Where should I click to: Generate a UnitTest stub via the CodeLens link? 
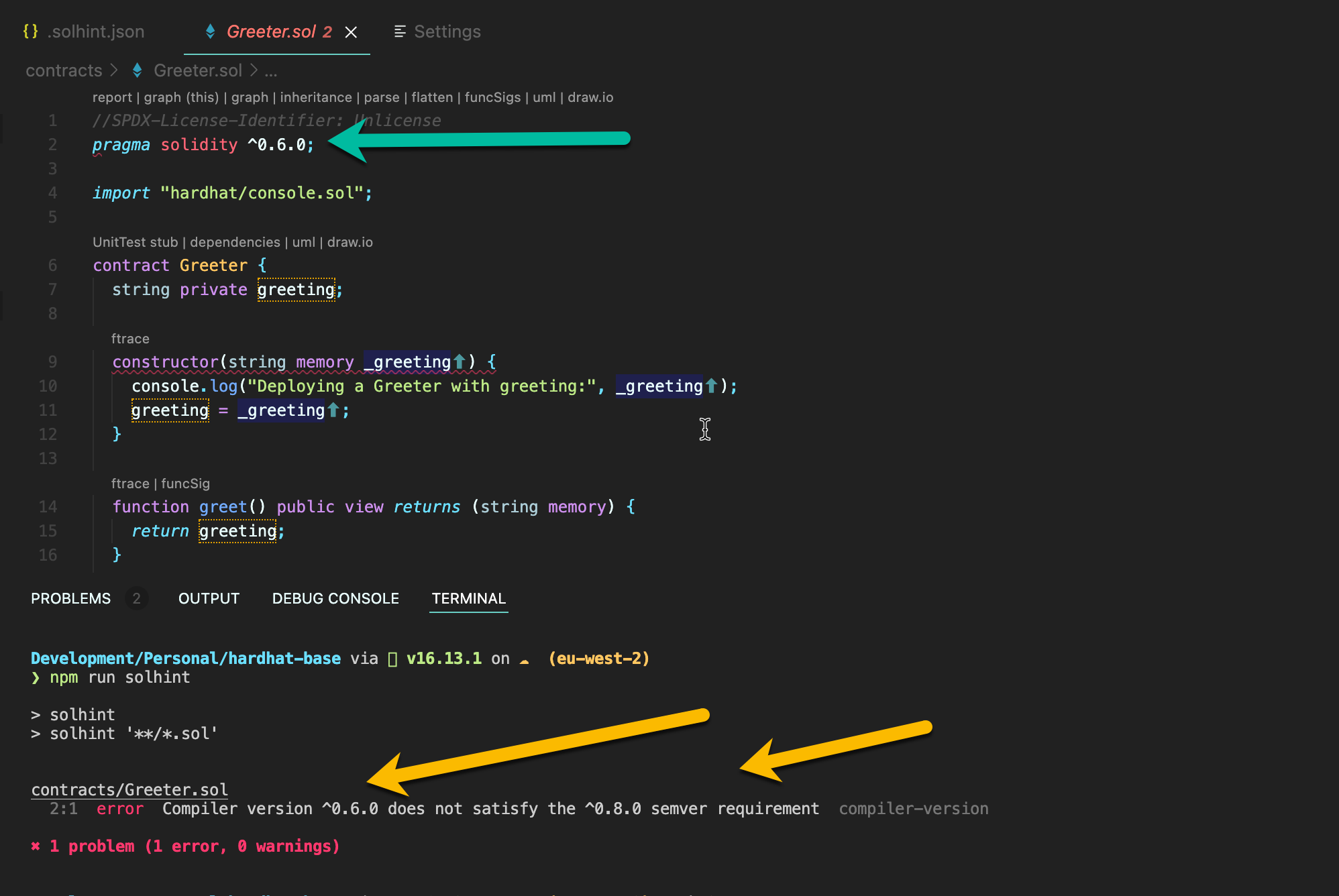click(x=136, y=242)
